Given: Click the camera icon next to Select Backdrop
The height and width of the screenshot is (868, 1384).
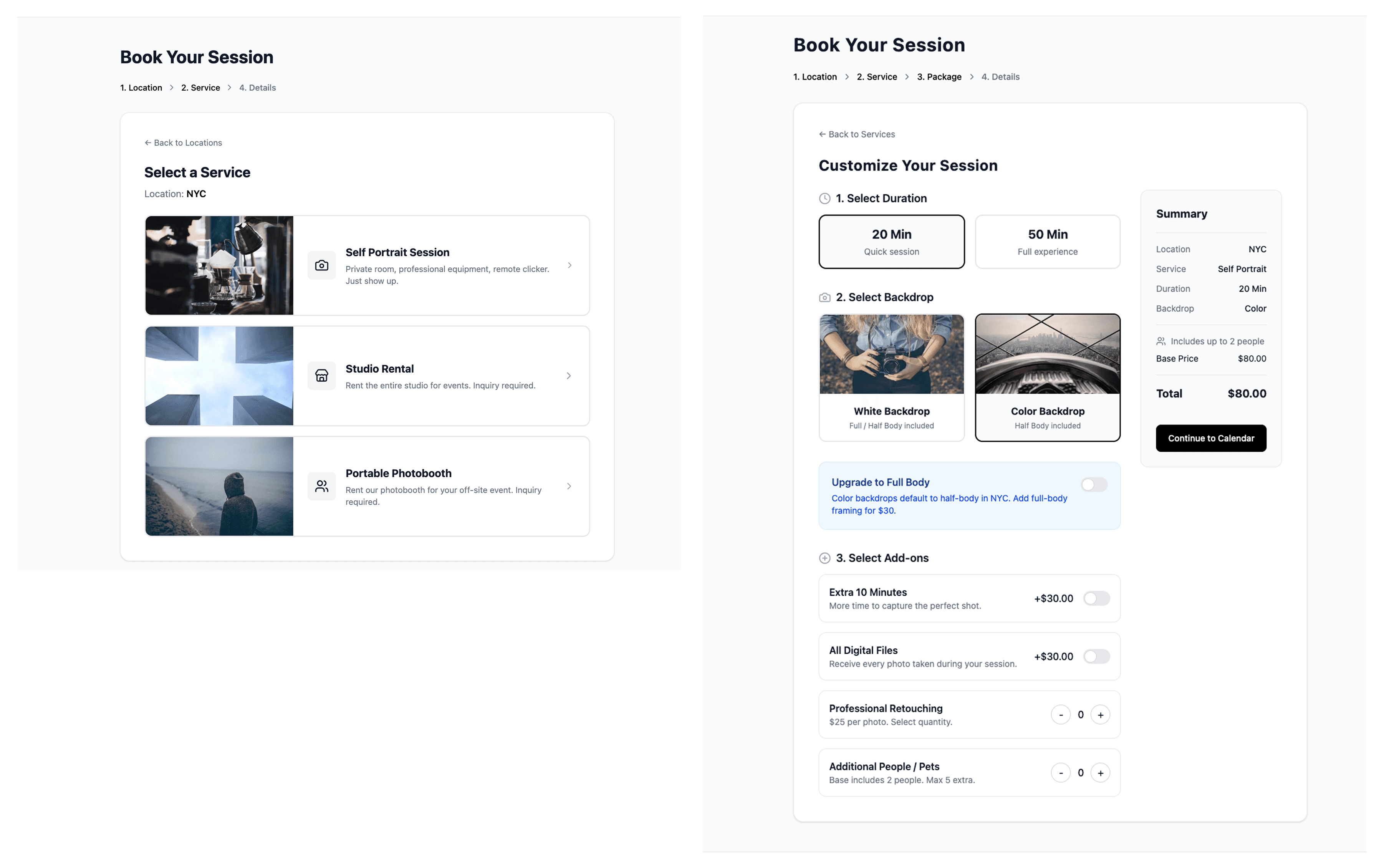Looking at the screenshot, I should tap(824, 297).
